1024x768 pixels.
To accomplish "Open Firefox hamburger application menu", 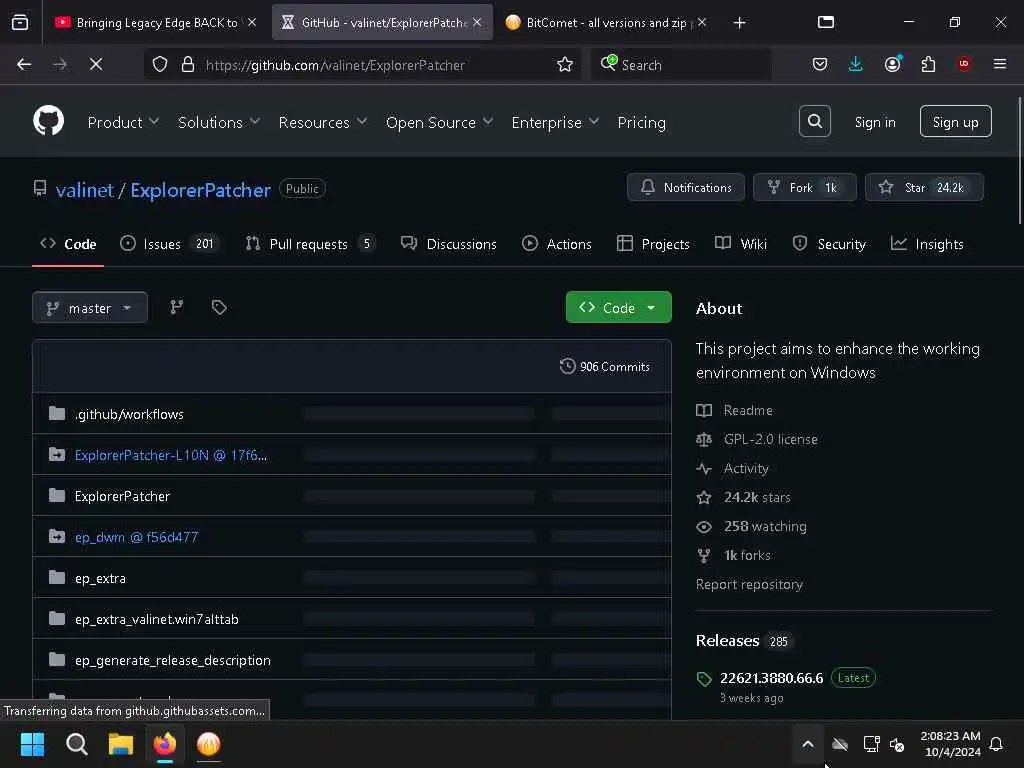I will click(1000, 64).
